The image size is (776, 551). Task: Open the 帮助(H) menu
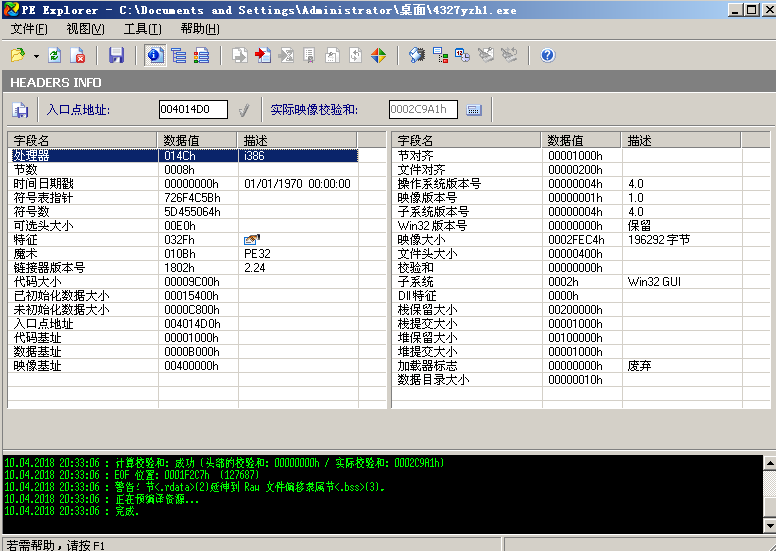click(200, 29)
